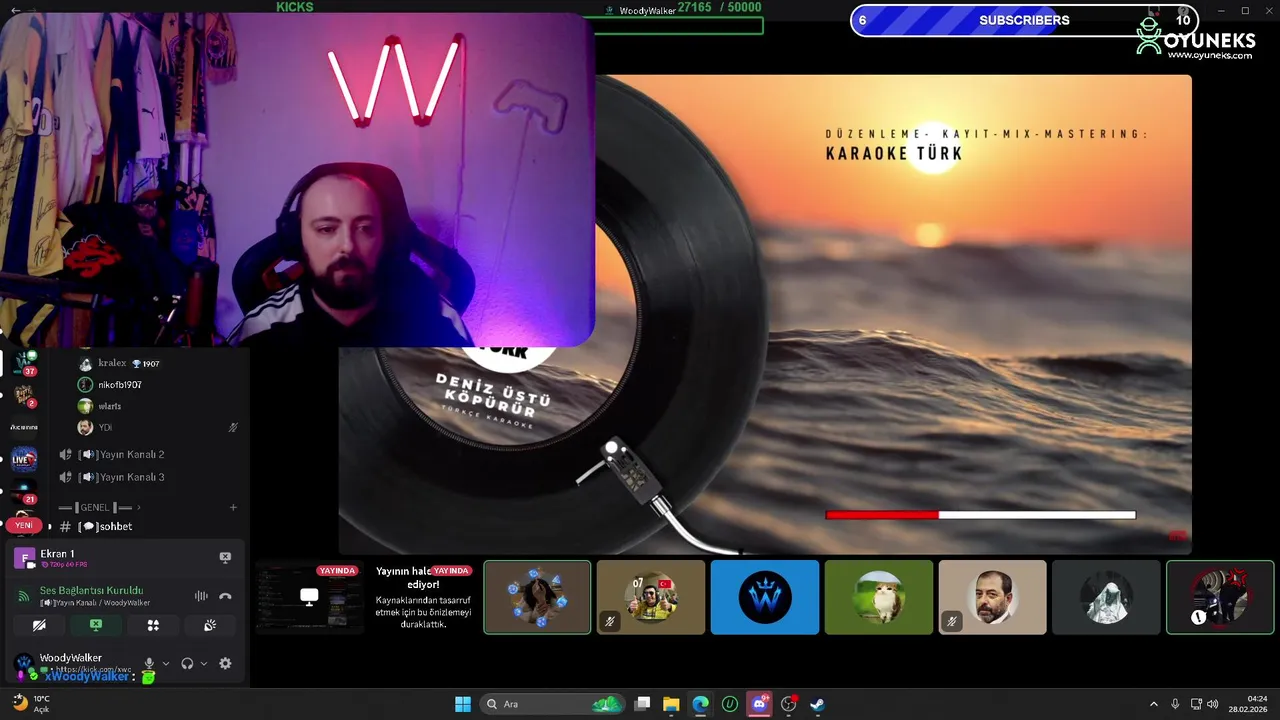This screenshot has height=720, width=1280.
Task: Open the server icon with 21 badge
Action: [24, 492]
